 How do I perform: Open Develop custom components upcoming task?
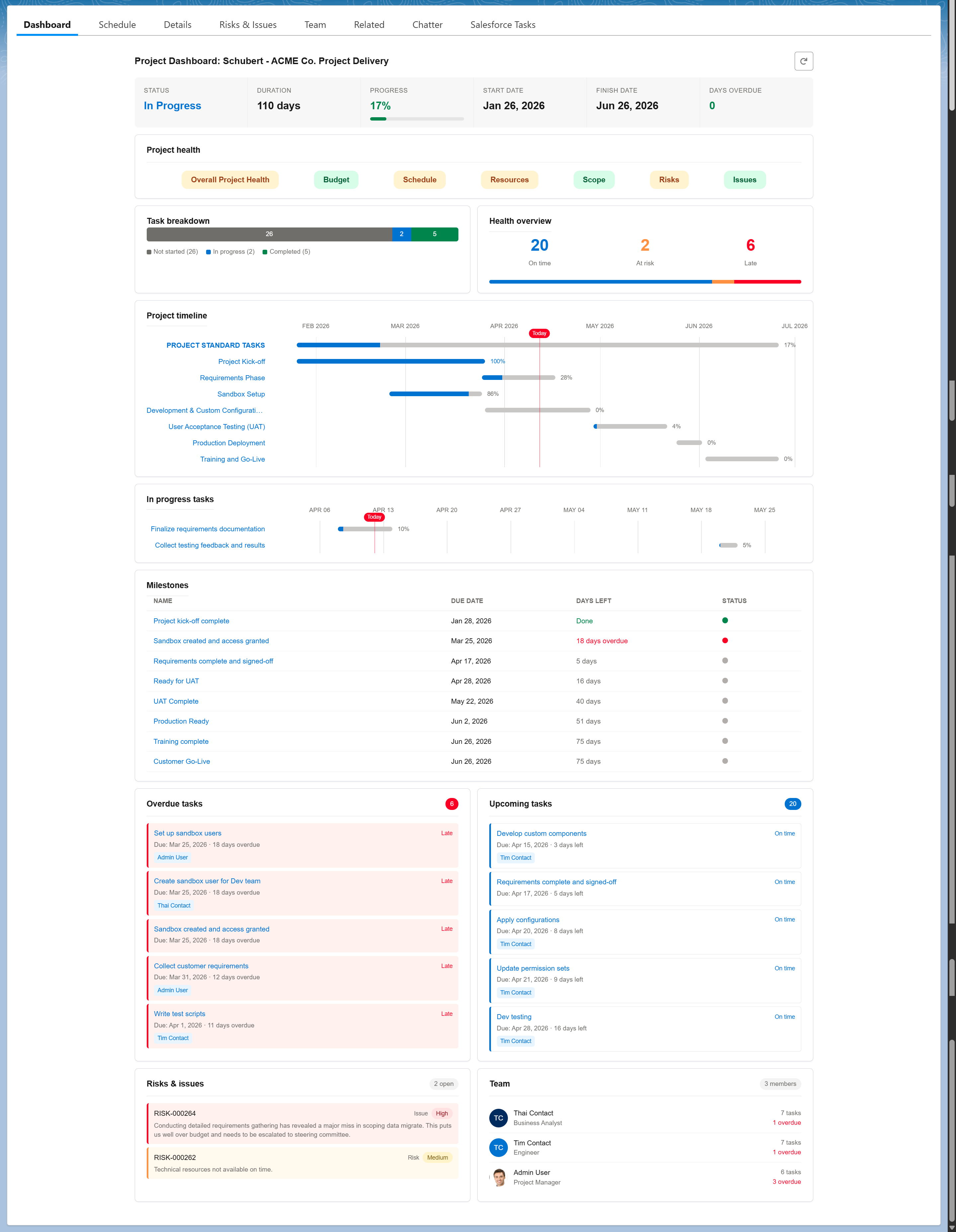click(x=541, y=834)
